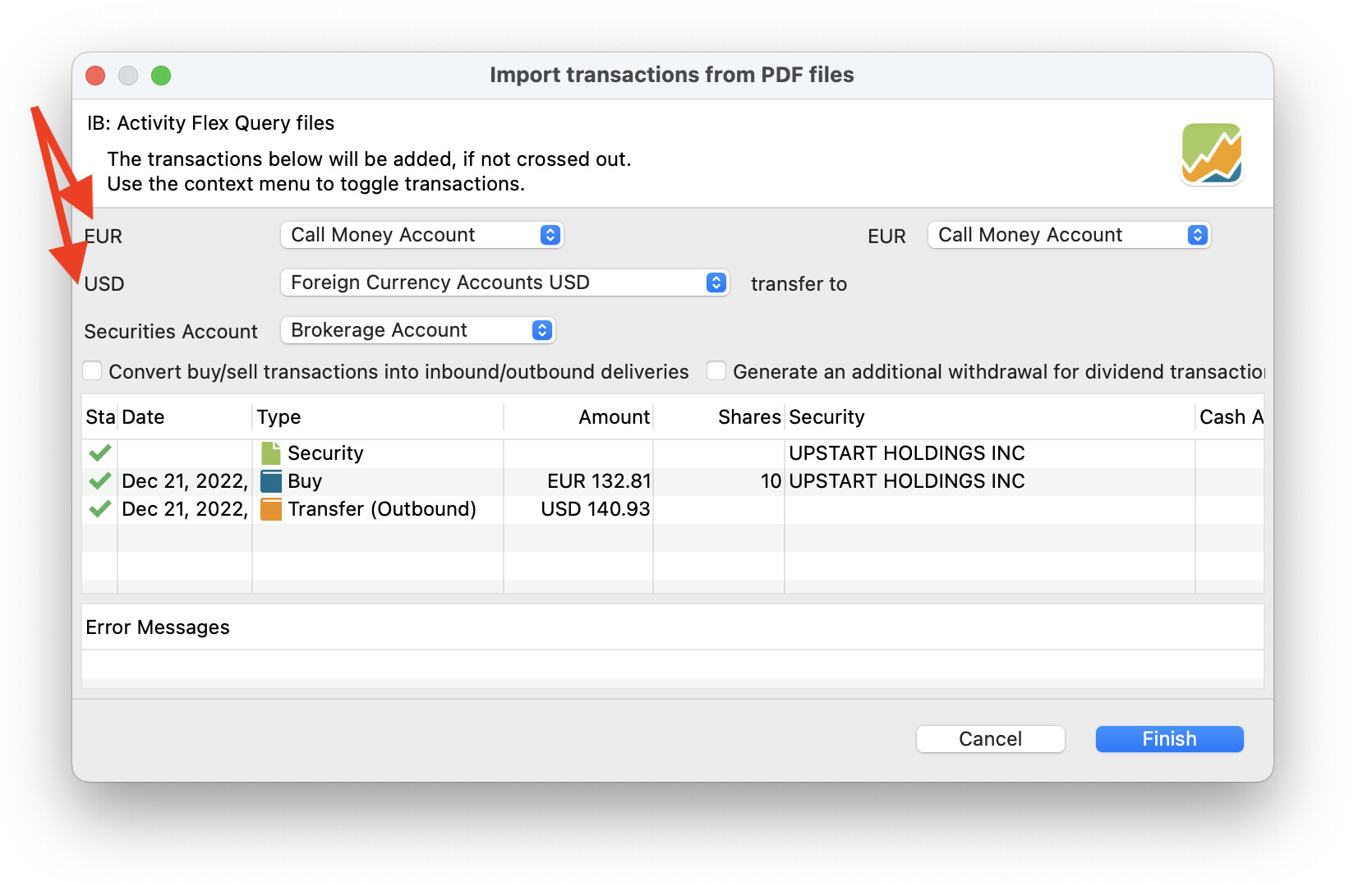Enable converting buy/sell into inbound/outbound deliveries
Viewport: 1372px width, 882px height.
click(x=93, y=371)
